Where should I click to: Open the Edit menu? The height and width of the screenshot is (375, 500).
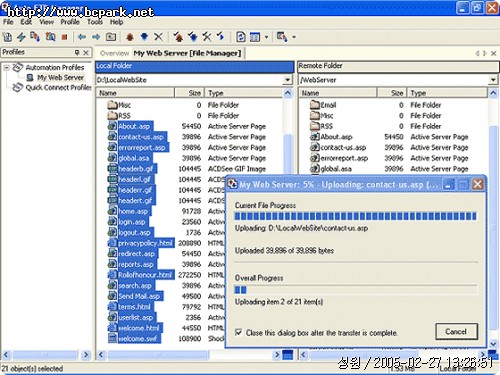[x=26, y=22]
